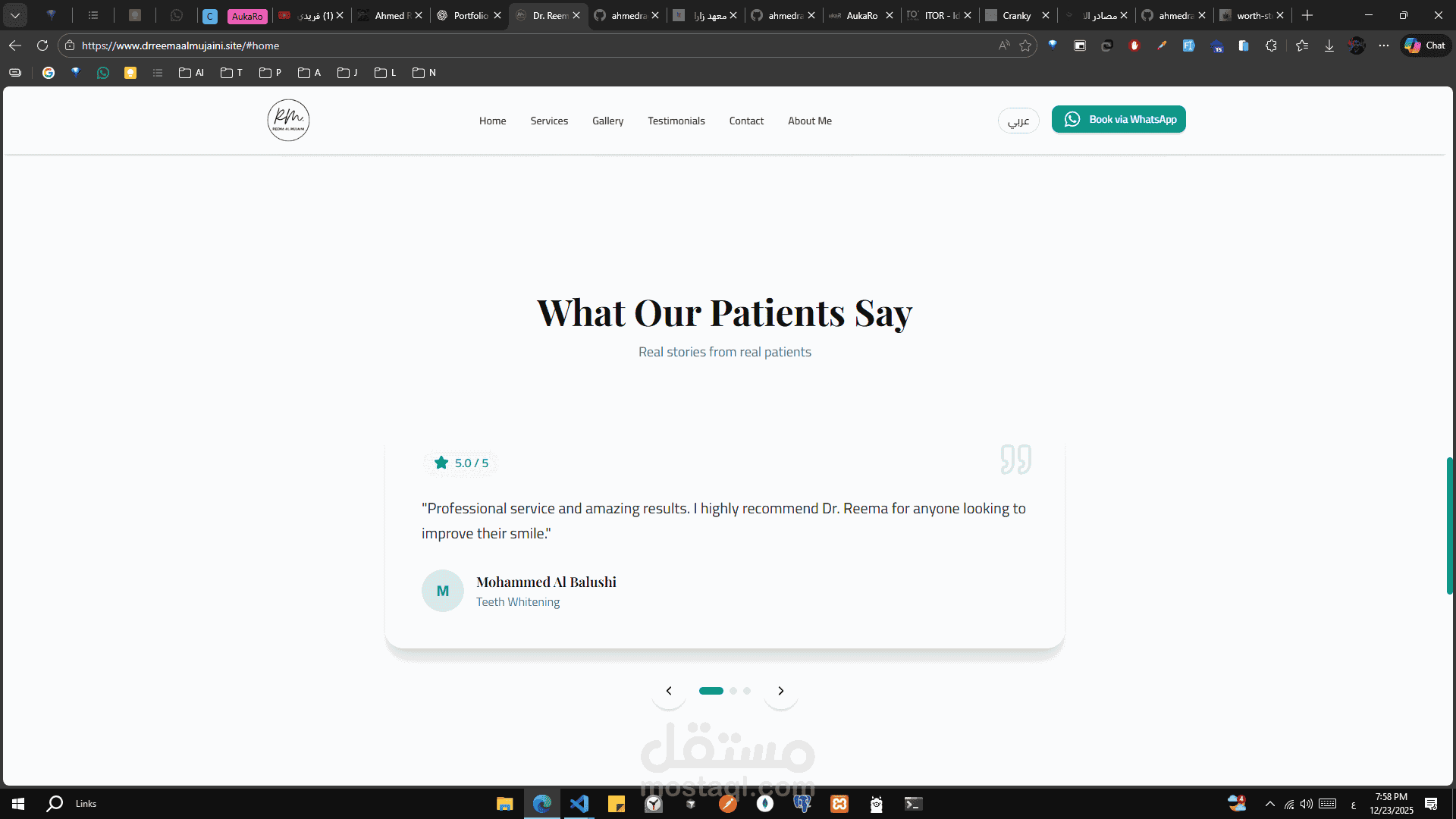Open the Downloads icon in toolbar
This screenshot has height=819, width=1456.
(1329, 45)
